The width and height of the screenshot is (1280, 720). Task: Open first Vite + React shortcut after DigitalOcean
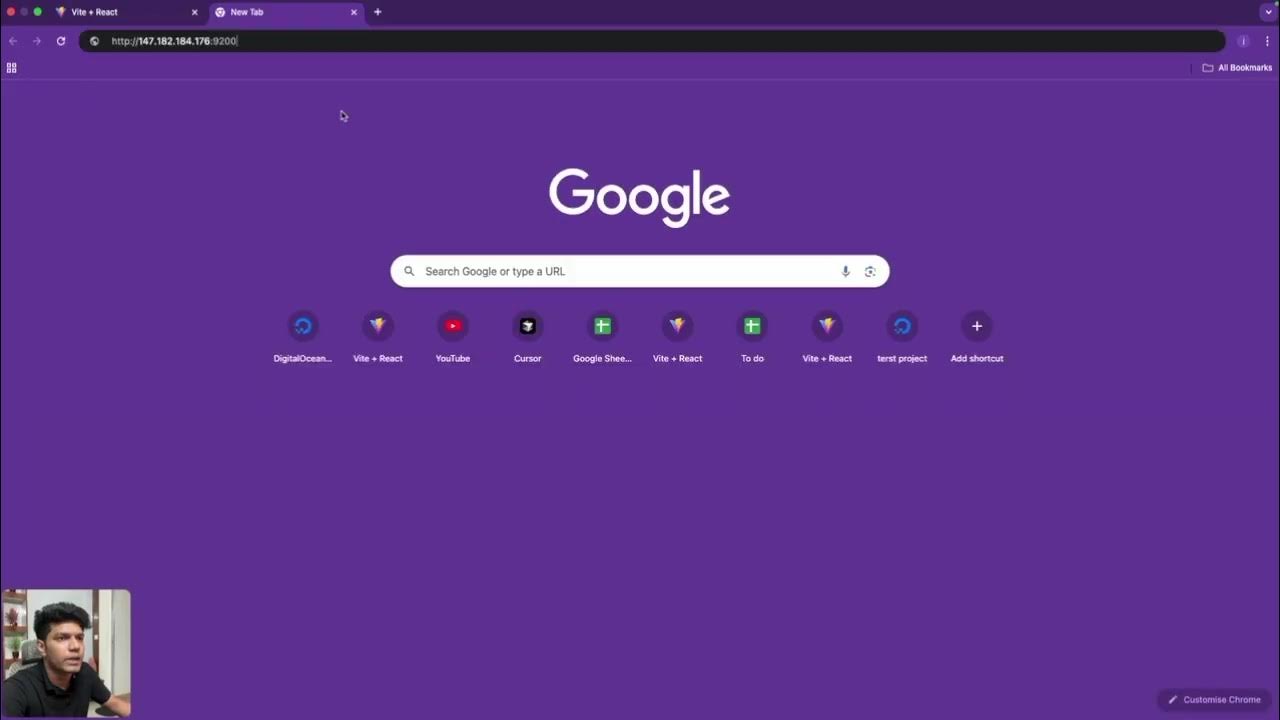(377, 337)
